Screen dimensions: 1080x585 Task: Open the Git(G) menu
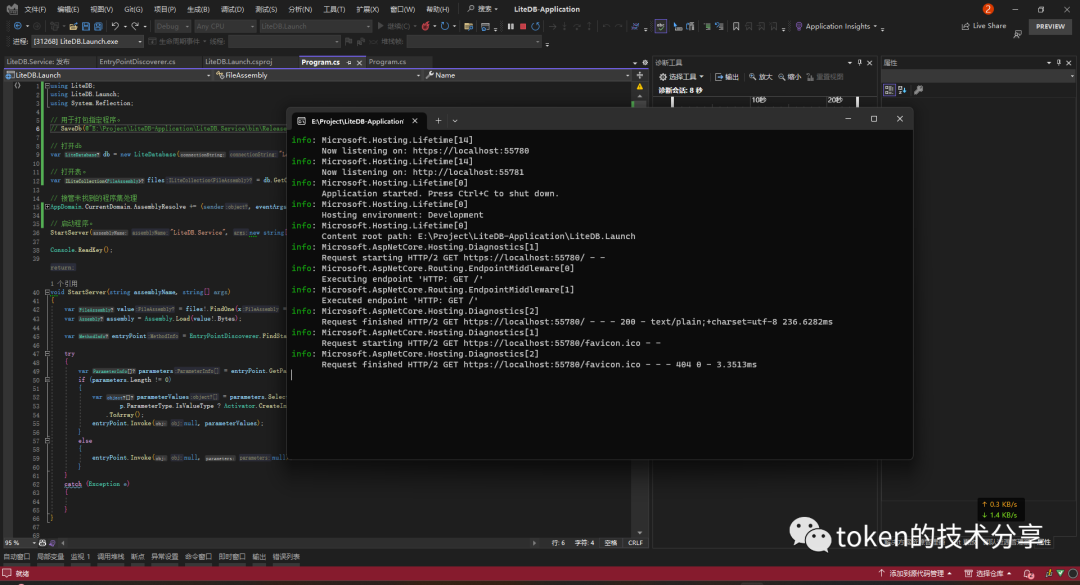click(x=133, y=10)
